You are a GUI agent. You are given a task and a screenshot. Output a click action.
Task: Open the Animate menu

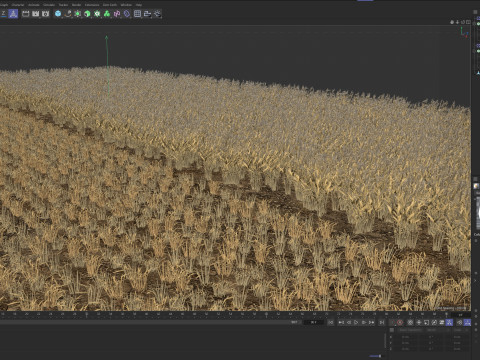pos(34,5)
